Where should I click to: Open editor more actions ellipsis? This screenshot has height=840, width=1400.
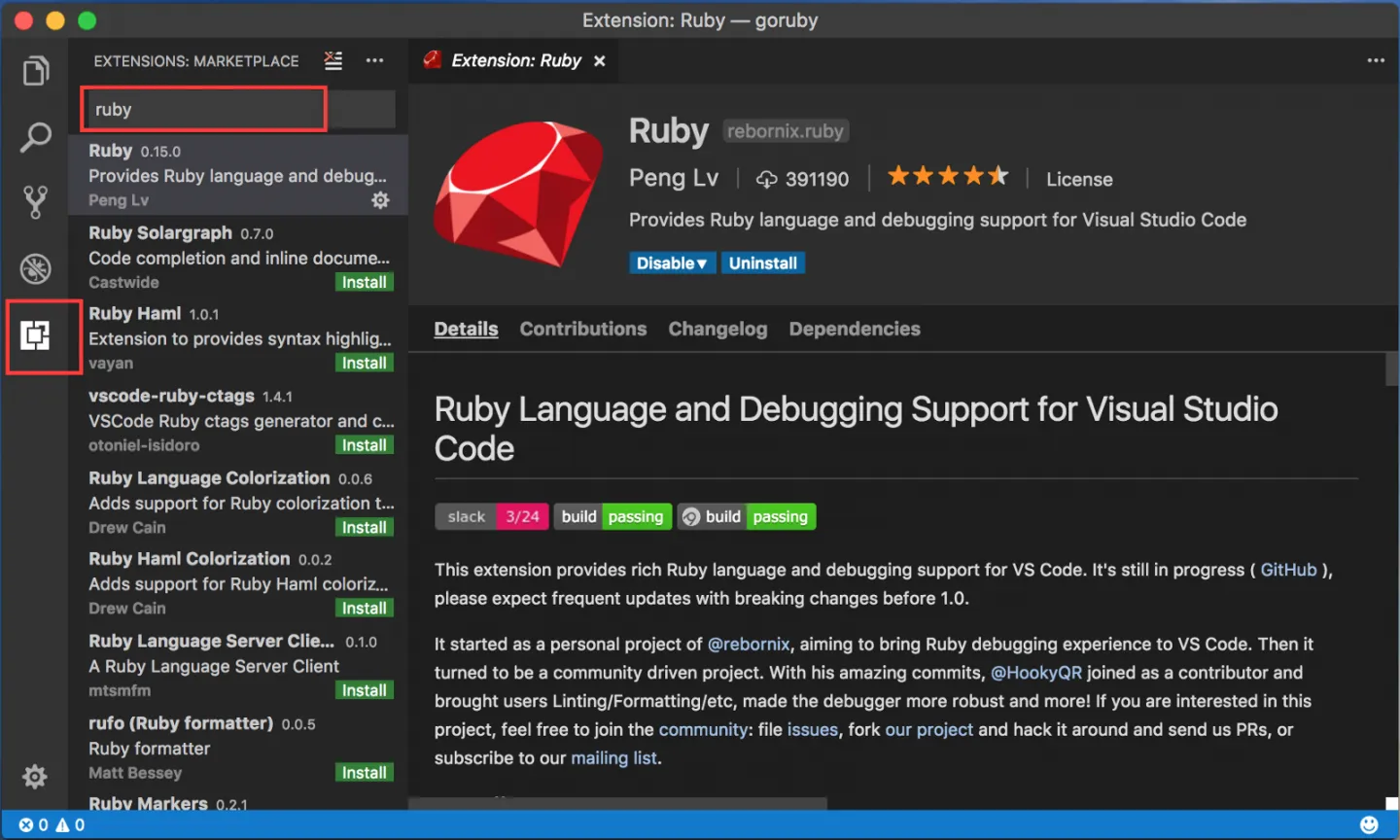pos(1376,60)
